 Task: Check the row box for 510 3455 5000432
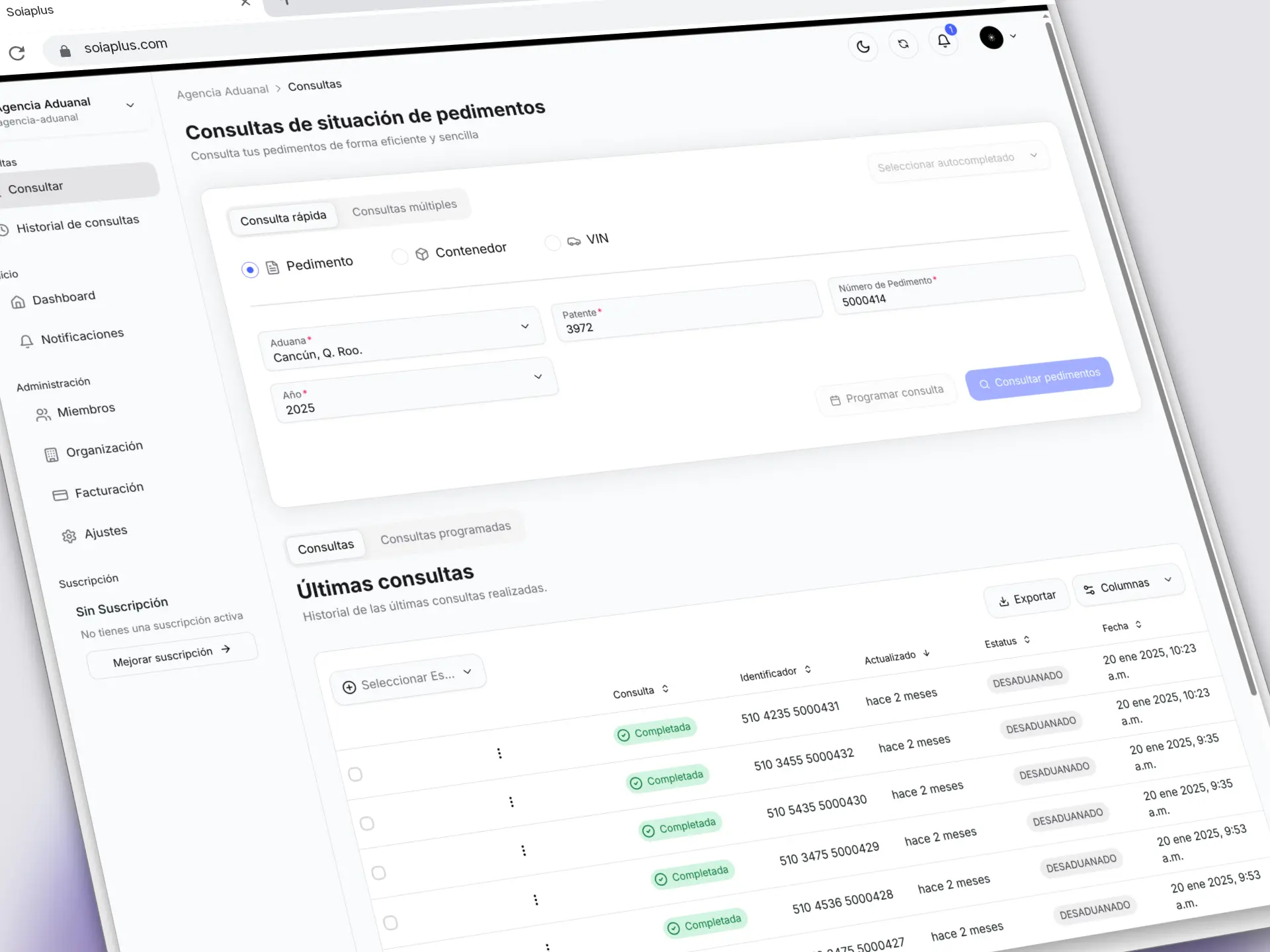click(x=366, y=823)
